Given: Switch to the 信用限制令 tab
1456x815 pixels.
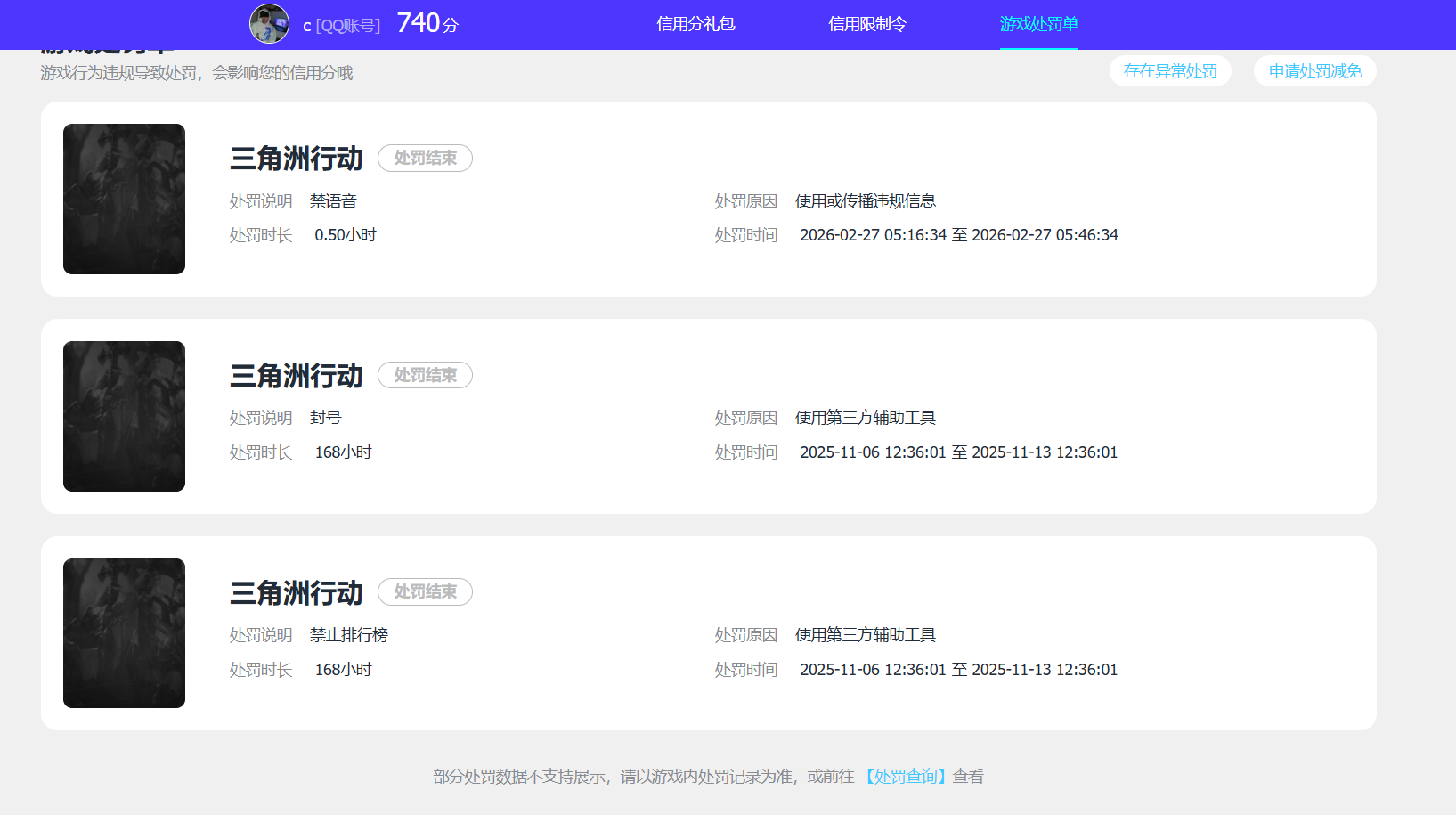Looking at the screenshot, I should click(866, 24).
